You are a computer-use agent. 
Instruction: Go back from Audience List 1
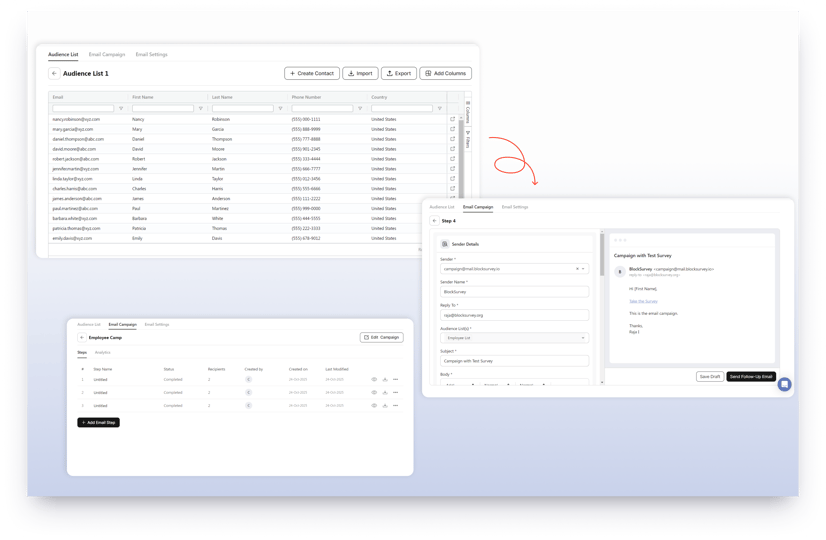click(54, 73)
